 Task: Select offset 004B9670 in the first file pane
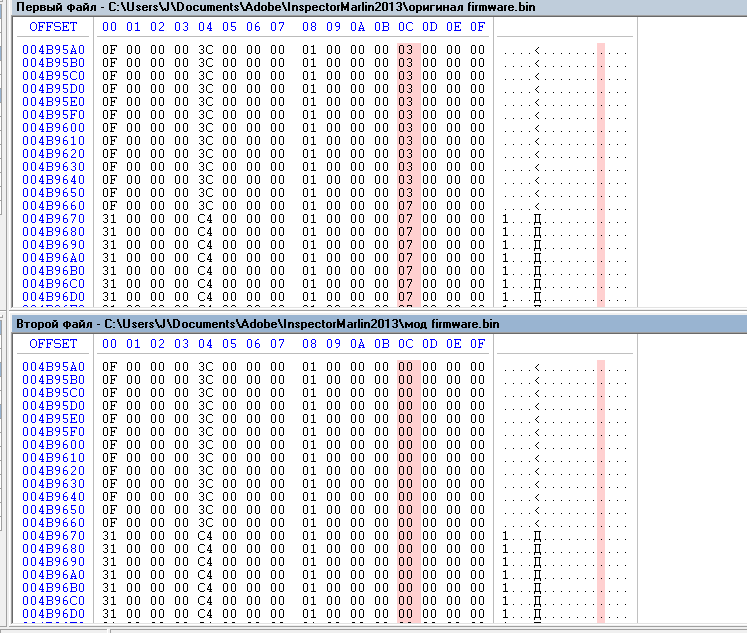[53, 218]
